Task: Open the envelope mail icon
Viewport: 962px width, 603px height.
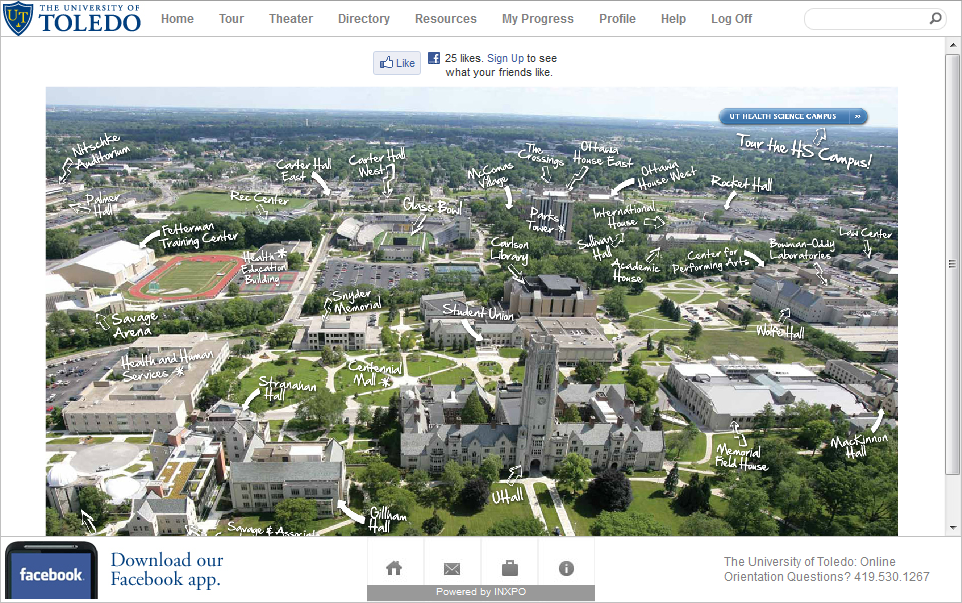Action: click(x=452, y=569)
